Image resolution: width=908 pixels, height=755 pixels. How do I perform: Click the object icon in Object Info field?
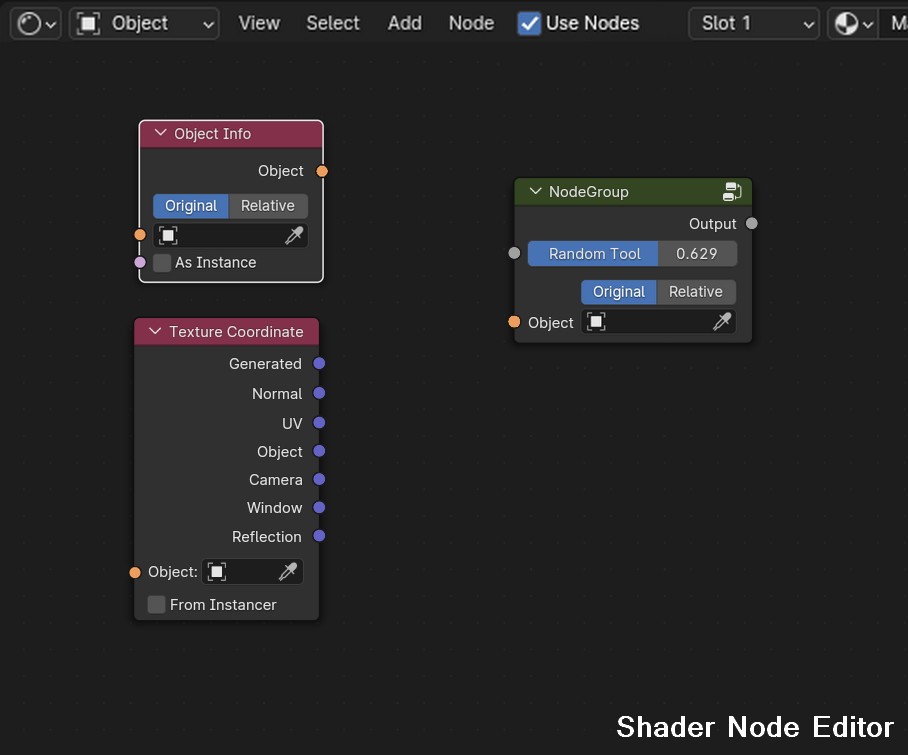tap(168, 235)
